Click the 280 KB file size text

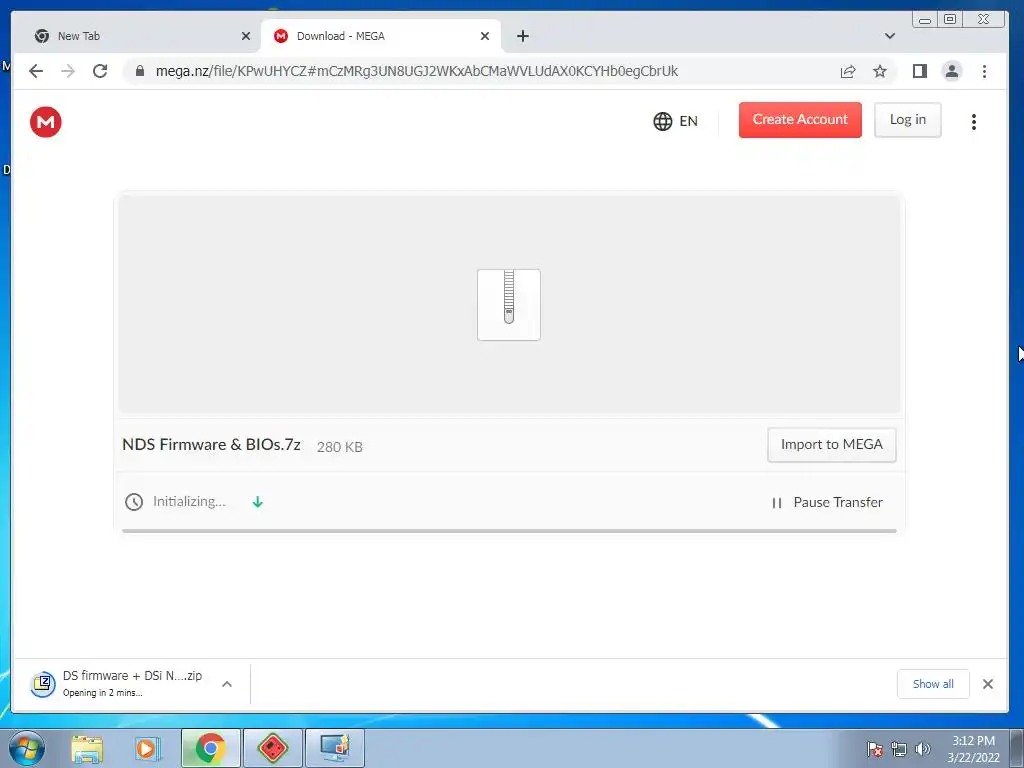tap(340, 447)
